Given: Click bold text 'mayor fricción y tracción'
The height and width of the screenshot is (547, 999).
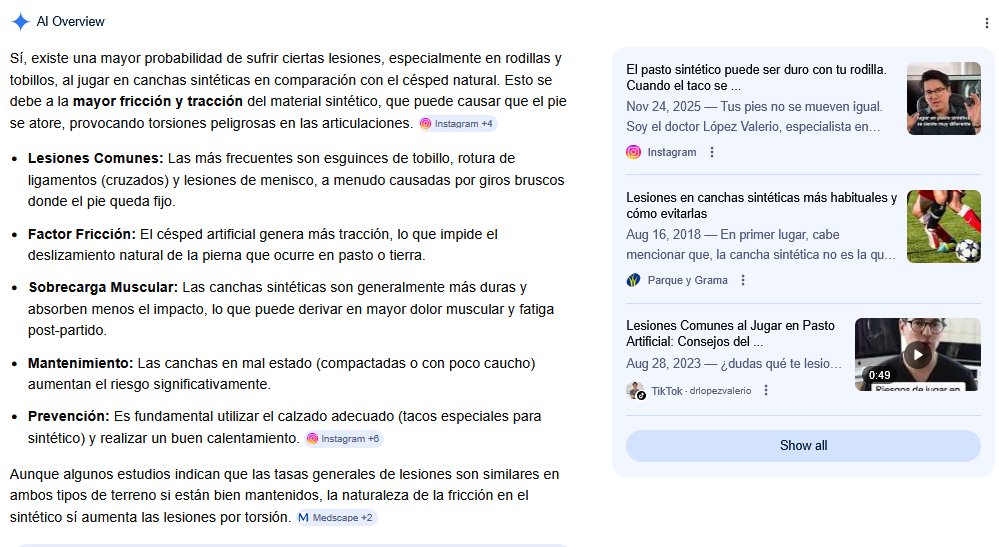Looking at the screenshot, I should pos(157,101).
